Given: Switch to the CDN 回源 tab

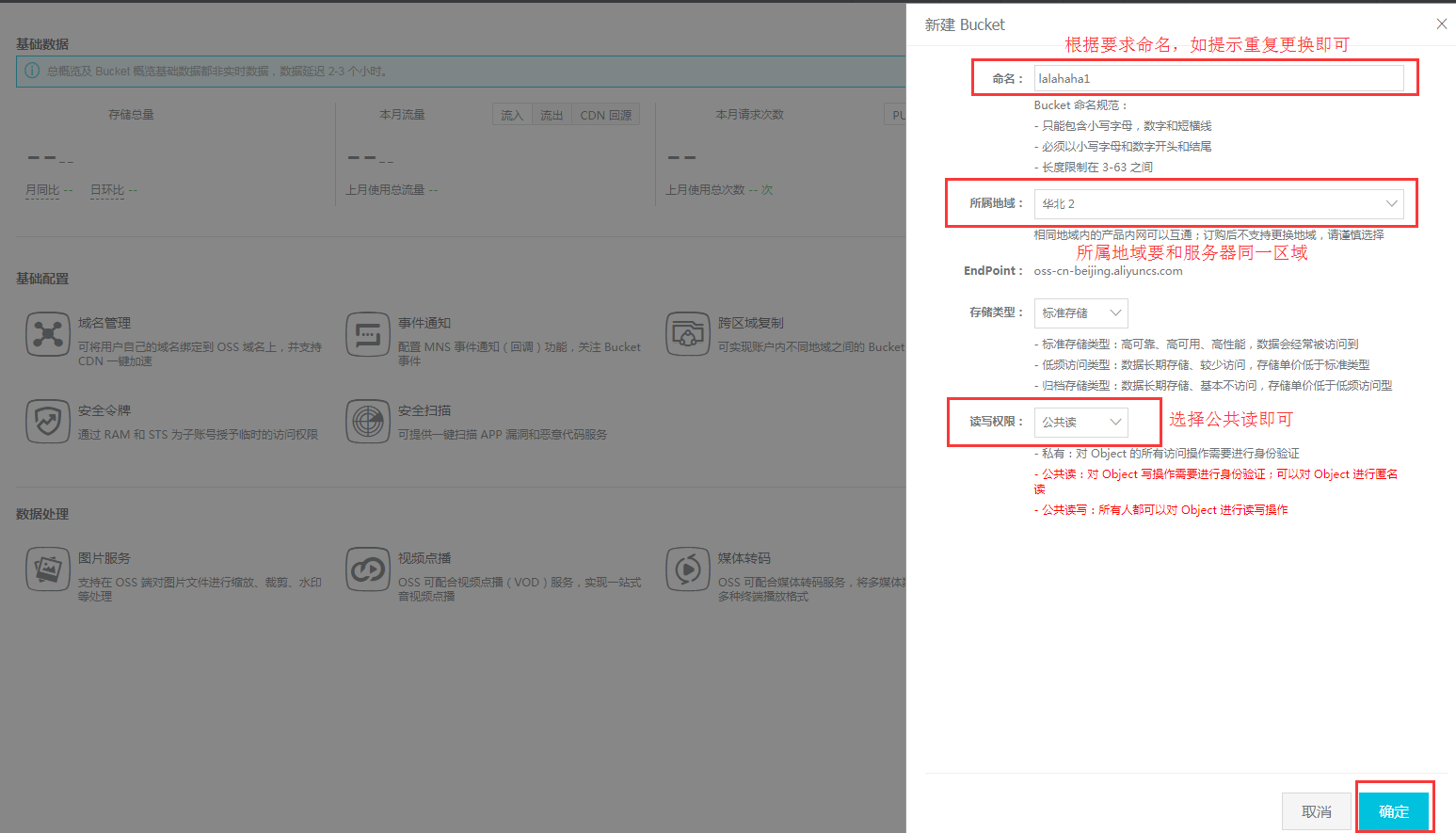Looking at the screenshot, I should click(x=606, y=115).
